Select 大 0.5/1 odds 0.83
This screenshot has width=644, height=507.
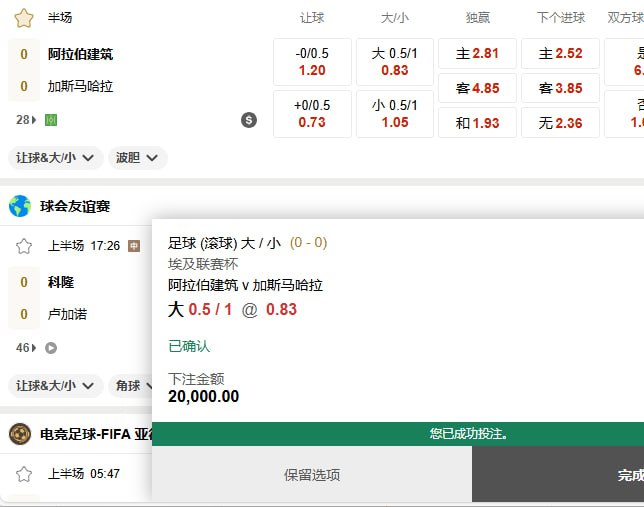tap(394, 62)
